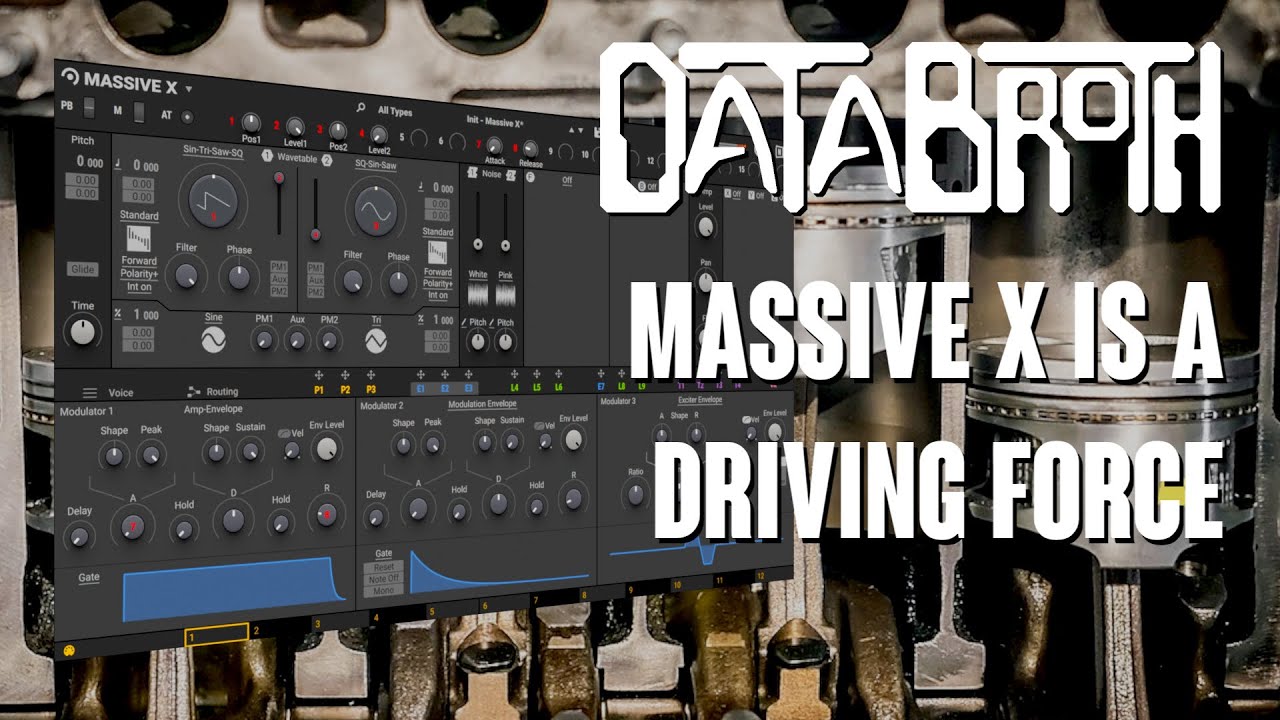The image size is (1280, 720).
Task: Open the Gate menu in Modulator 1
Action: [89, 577]
